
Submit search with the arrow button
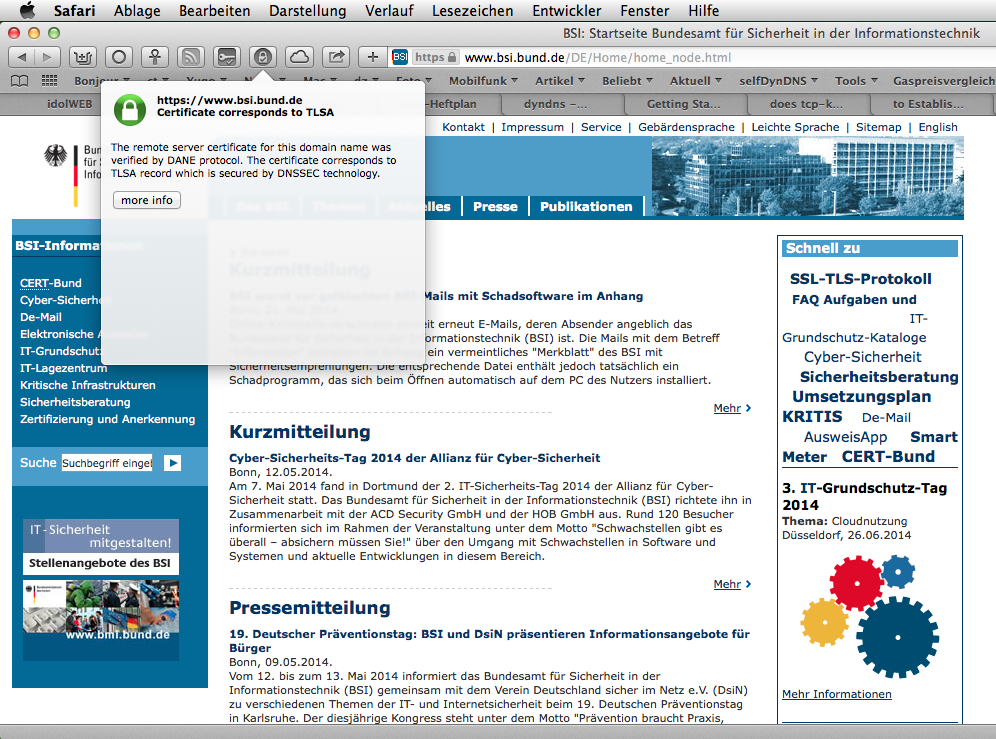(172, 463)
